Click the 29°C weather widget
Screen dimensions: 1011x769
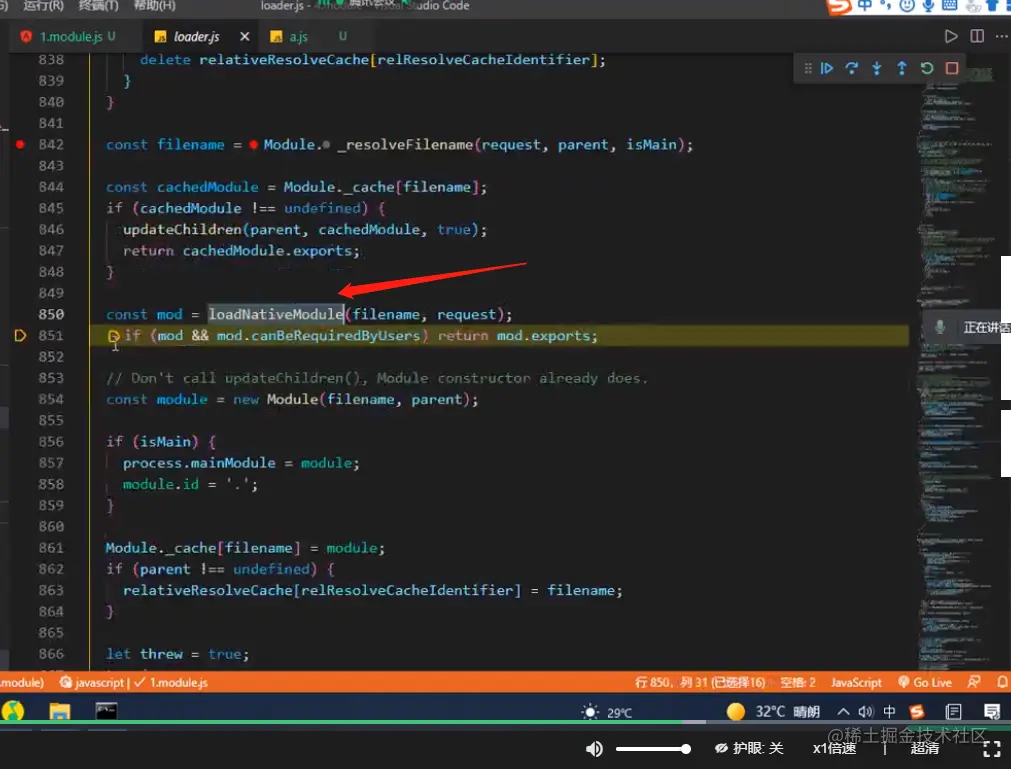pos(607,712)
